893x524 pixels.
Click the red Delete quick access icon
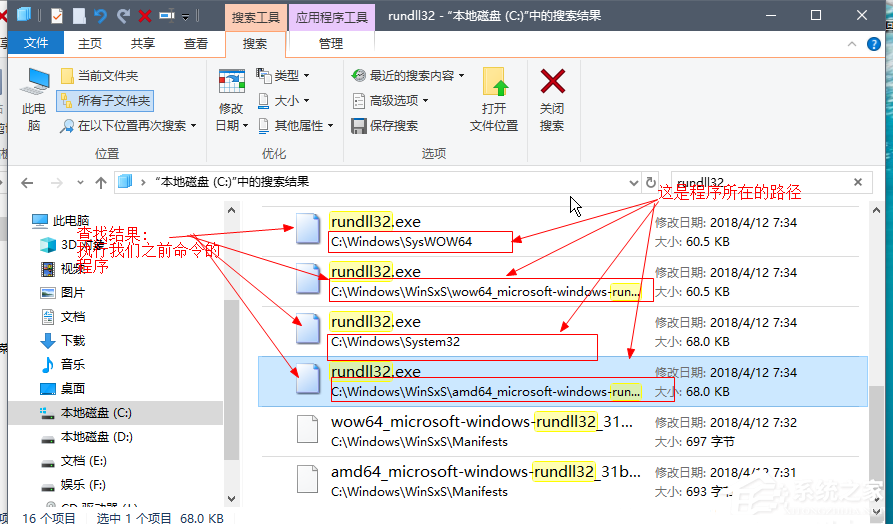[x=145, y=15]
